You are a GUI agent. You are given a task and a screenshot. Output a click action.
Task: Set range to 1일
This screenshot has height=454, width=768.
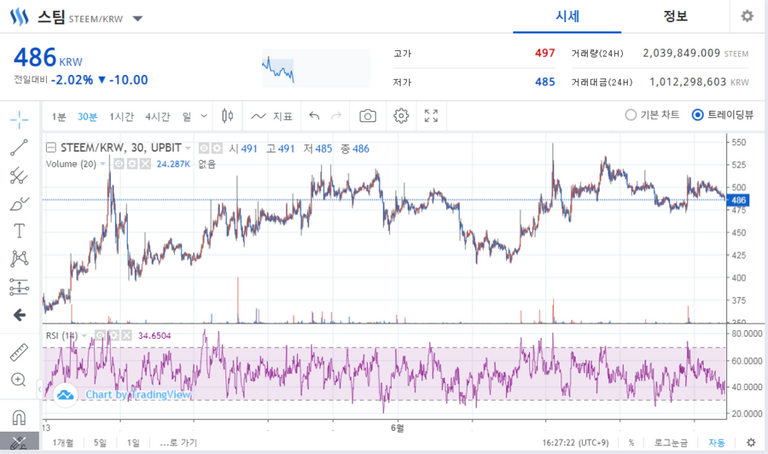point(133,443)
